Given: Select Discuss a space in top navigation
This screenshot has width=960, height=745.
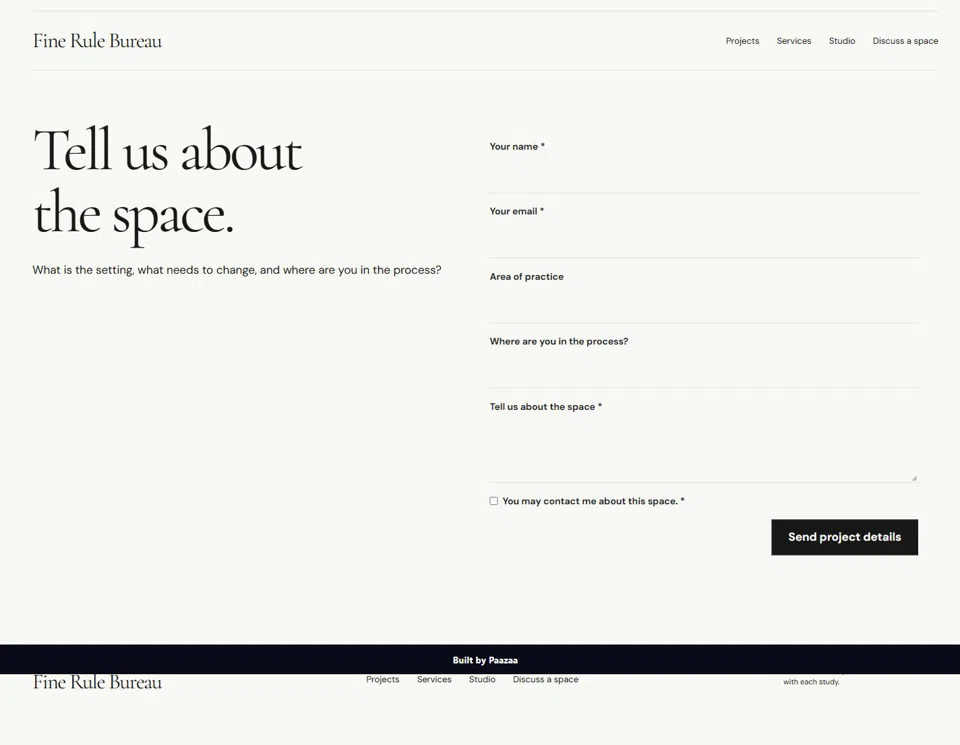Looking at the screenshot, I should click(905, 41).
